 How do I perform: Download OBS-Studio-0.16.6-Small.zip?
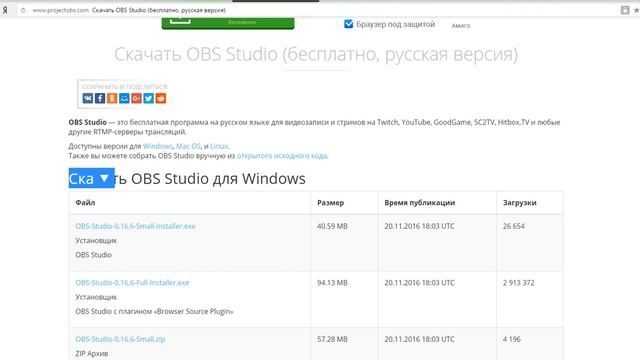click(x=120, y=339)
